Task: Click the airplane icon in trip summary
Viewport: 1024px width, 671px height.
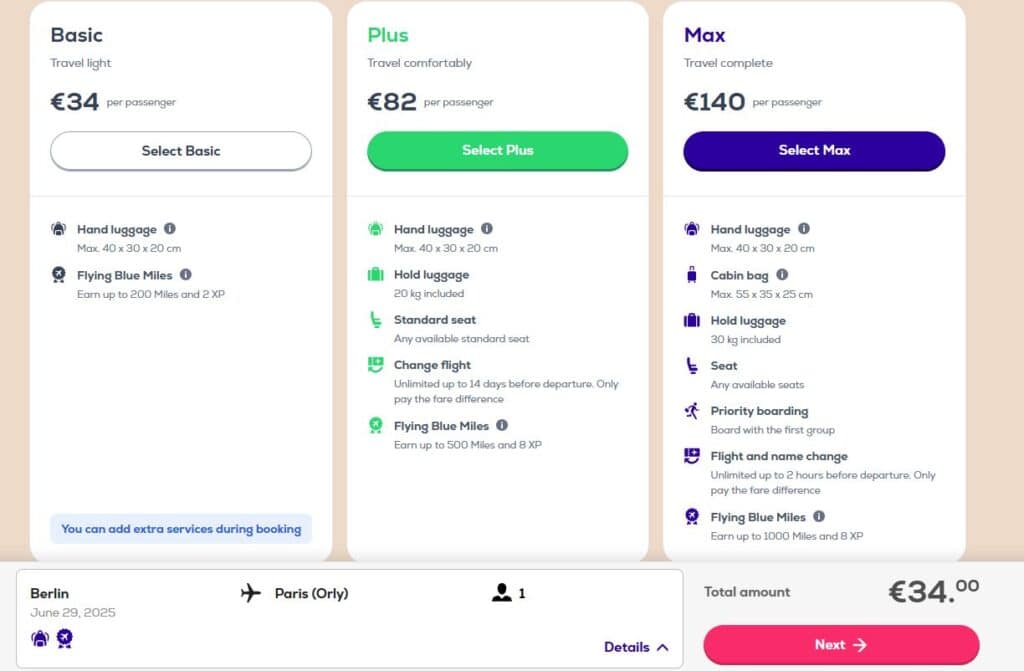Action: [251, 593]
